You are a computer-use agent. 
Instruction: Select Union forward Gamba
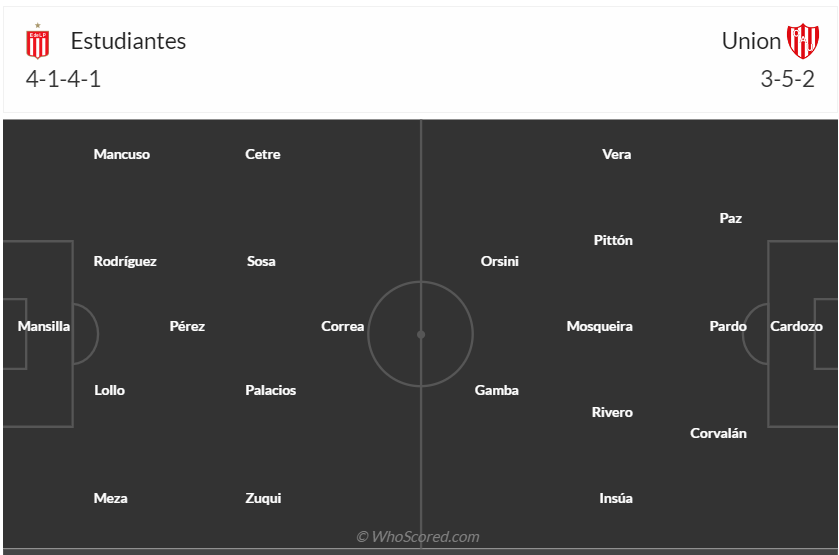[x=497, y=390]
